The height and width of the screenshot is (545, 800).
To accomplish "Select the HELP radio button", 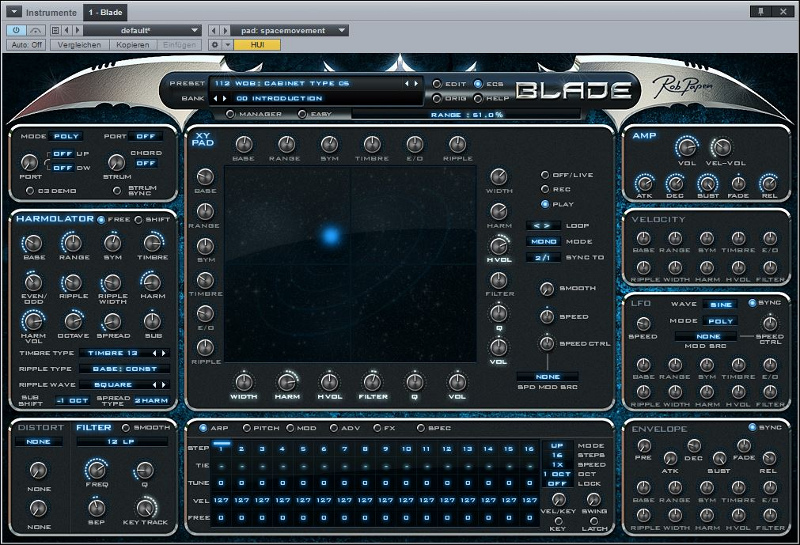I will click(x=478, y=97).
